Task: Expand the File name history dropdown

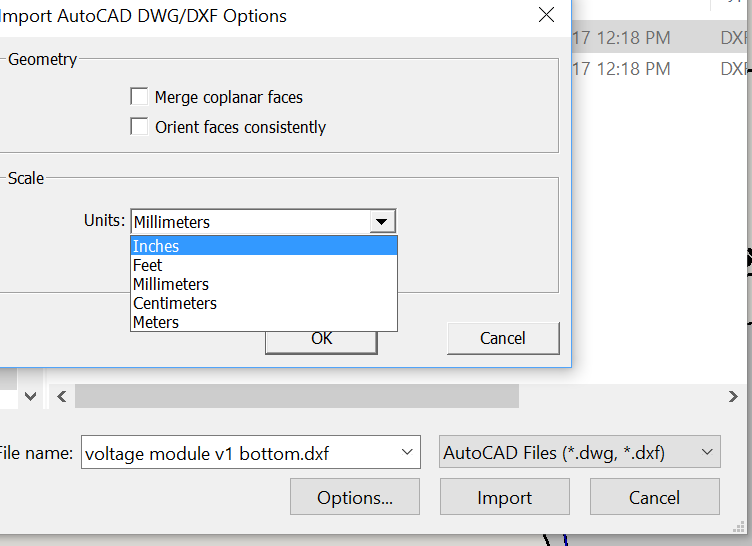Action: [x=407, y=452]
